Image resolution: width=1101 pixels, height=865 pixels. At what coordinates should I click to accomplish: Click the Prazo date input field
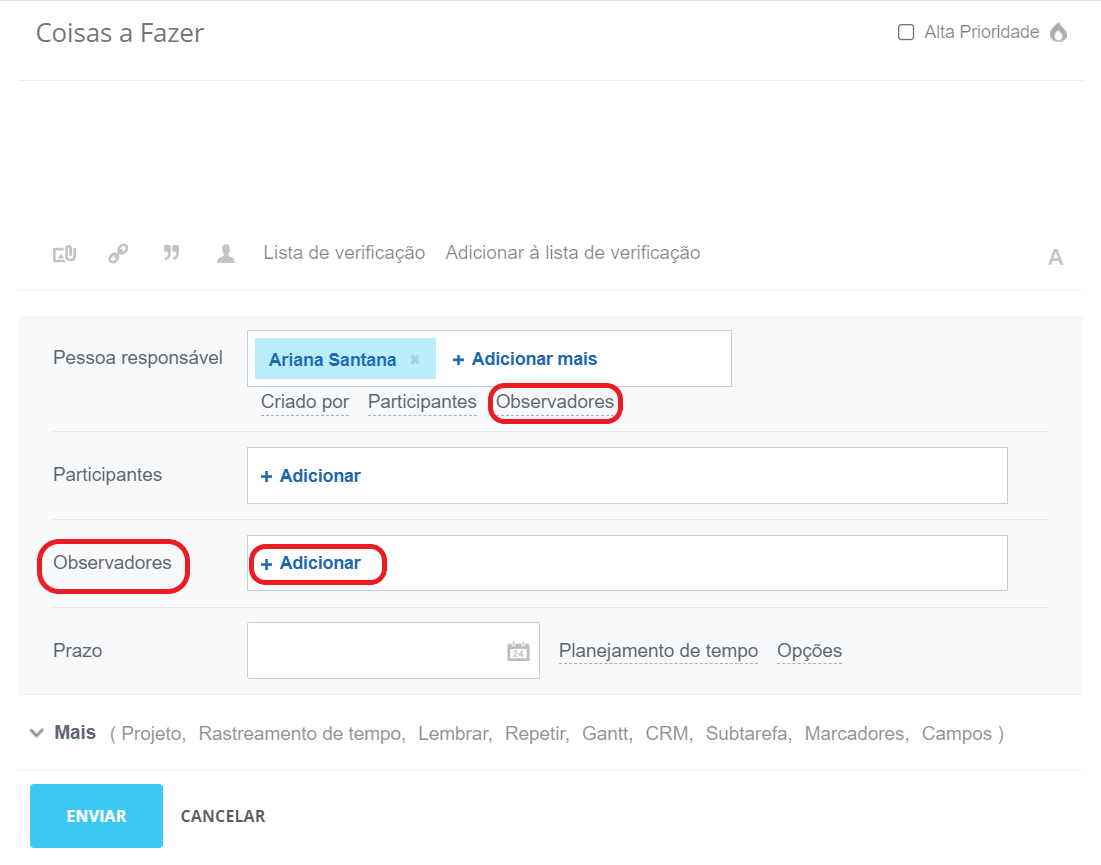pyautogui.click(x=375, y=651)
